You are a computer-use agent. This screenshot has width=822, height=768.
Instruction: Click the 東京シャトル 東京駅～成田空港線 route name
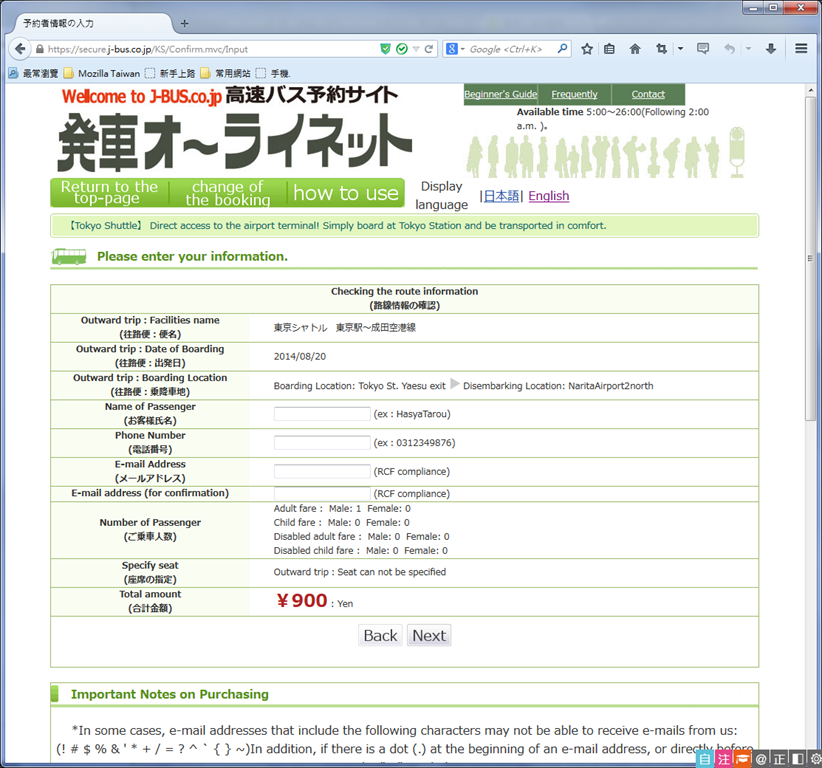click(x=344, y=328)
